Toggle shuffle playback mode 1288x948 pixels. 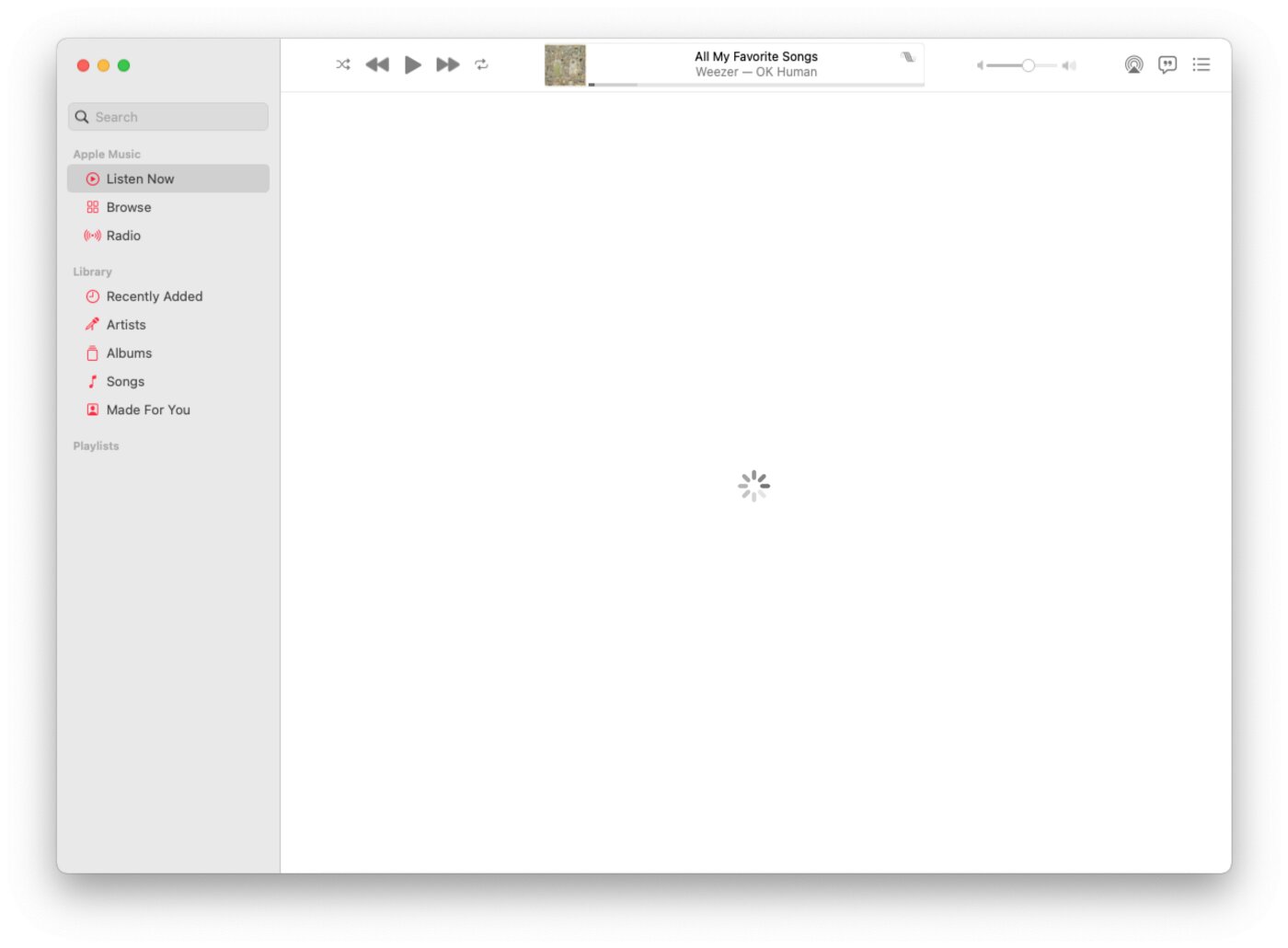(343, 64)
